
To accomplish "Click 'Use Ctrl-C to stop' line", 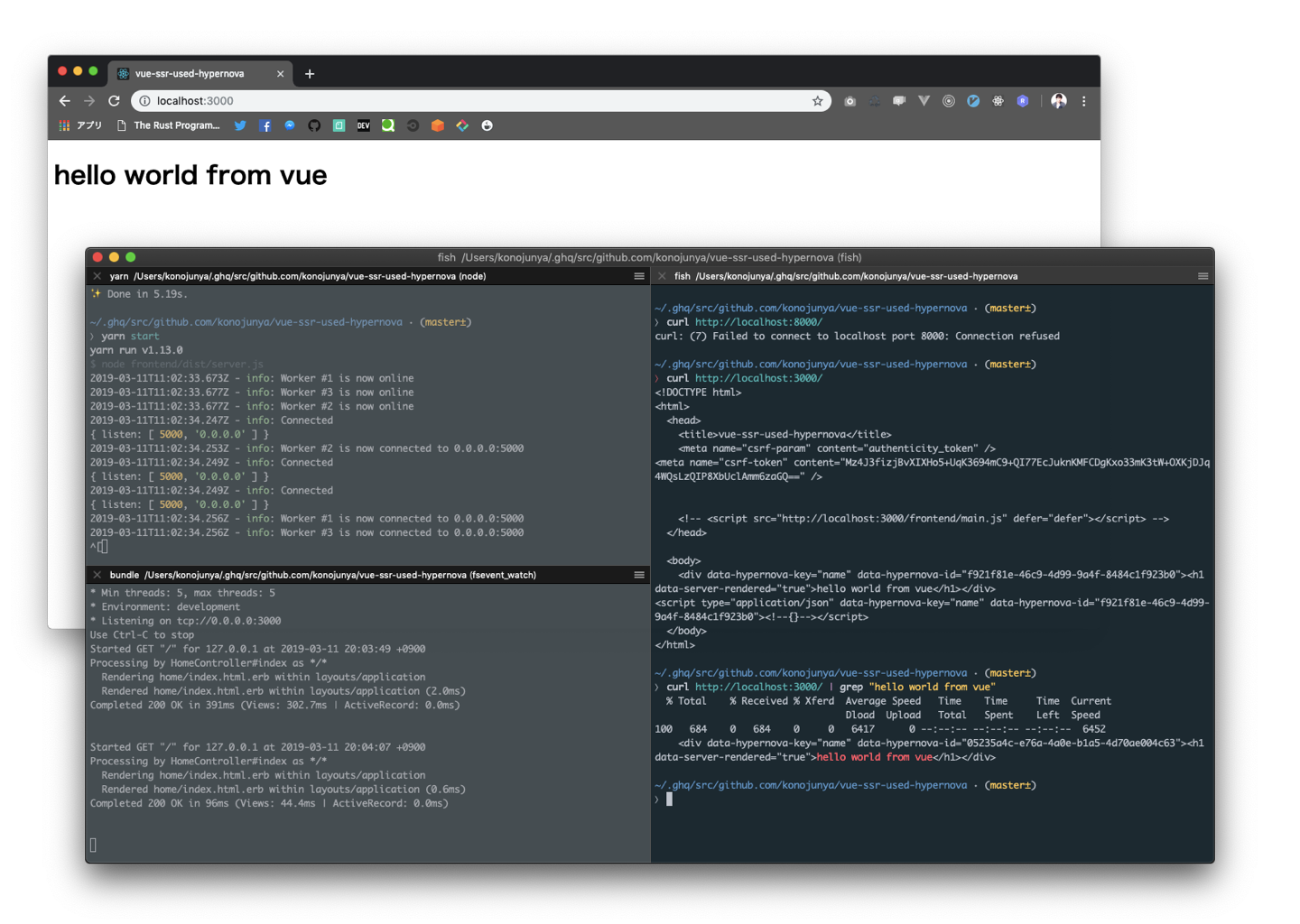I will click(x=142, y=634).
